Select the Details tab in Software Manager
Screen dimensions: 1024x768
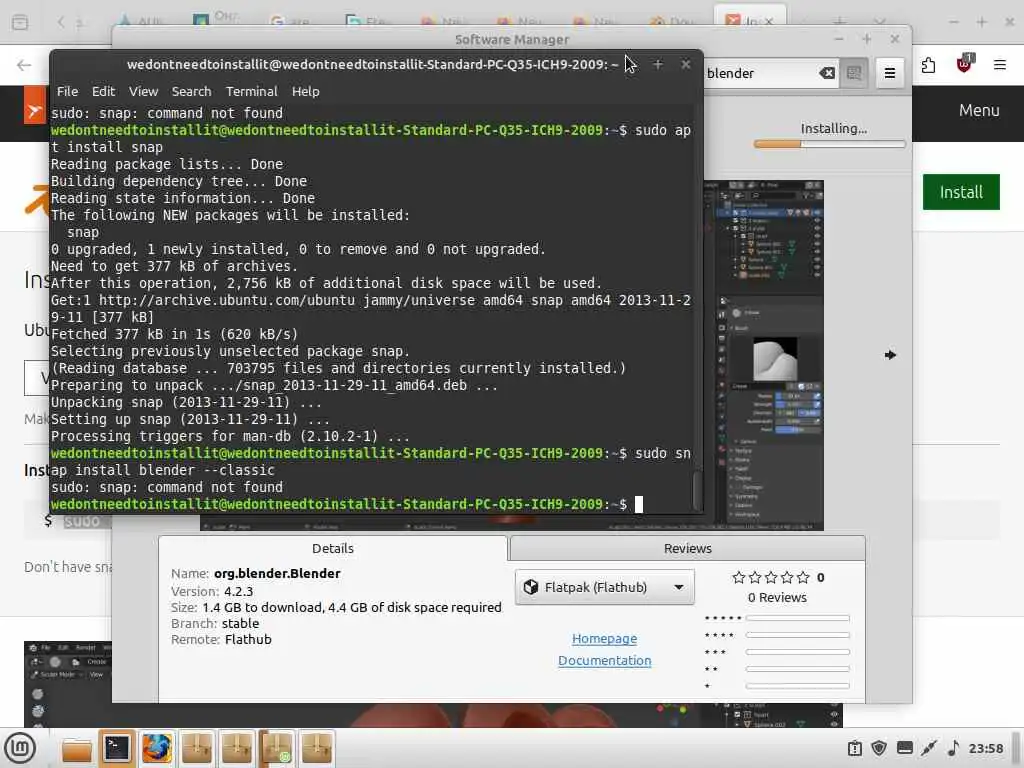332,549
